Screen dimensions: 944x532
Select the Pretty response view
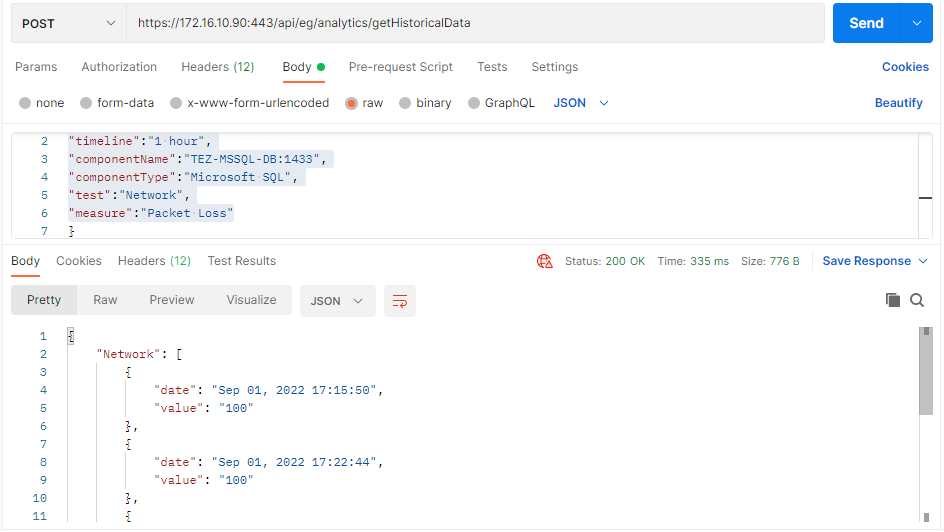44,300
